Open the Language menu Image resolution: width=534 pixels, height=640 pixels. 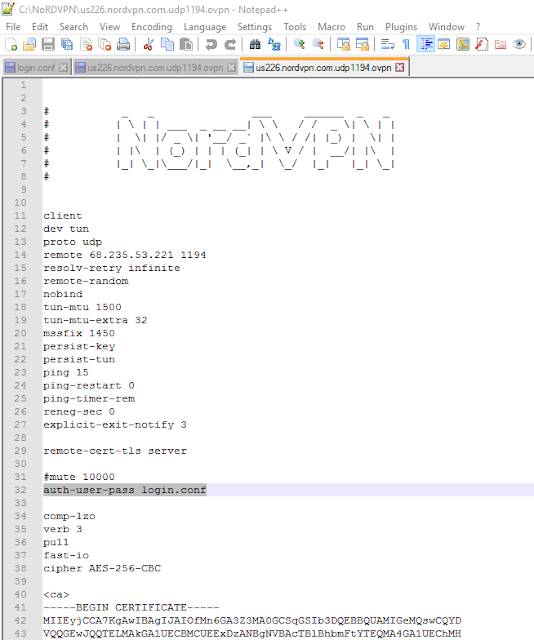[205, 27]
